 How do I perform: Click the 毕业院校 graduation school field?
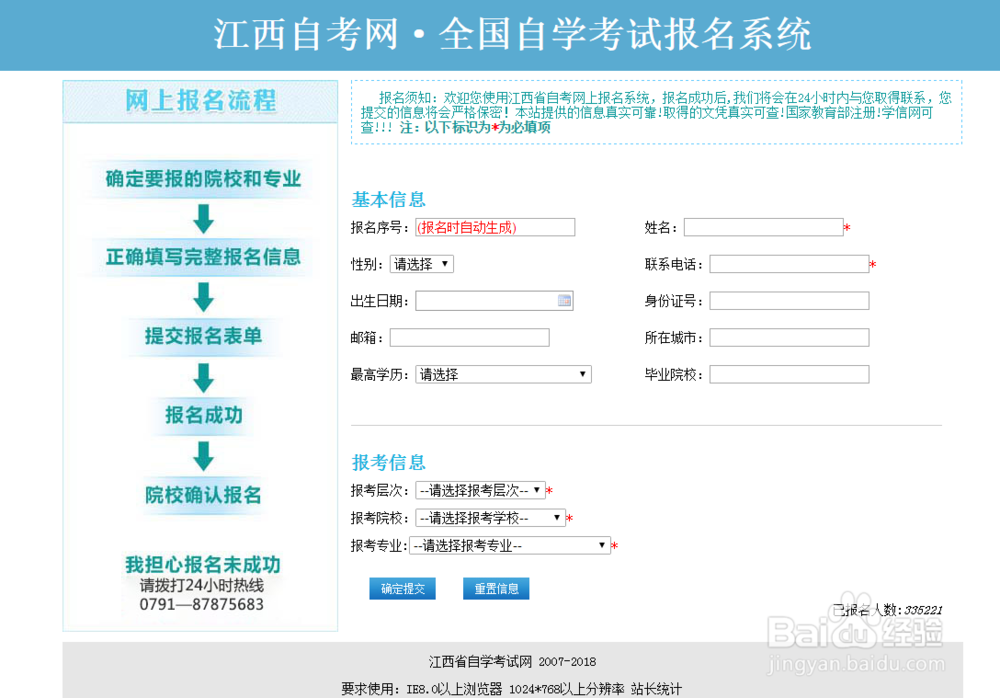coord(789,373)
